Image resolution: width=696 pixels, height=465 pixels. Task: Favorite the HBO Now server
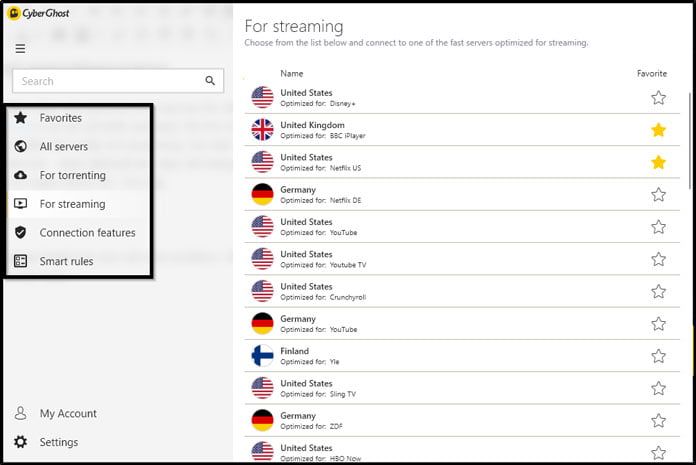coord(658,453)
